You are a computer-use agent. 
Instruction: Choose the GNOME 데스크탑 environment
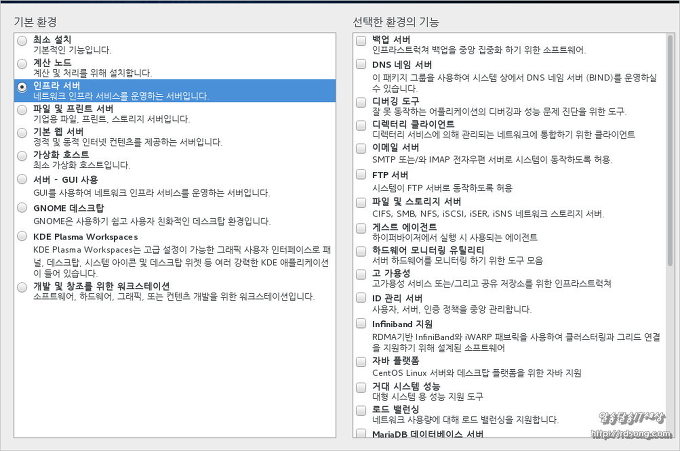(22, 208)
